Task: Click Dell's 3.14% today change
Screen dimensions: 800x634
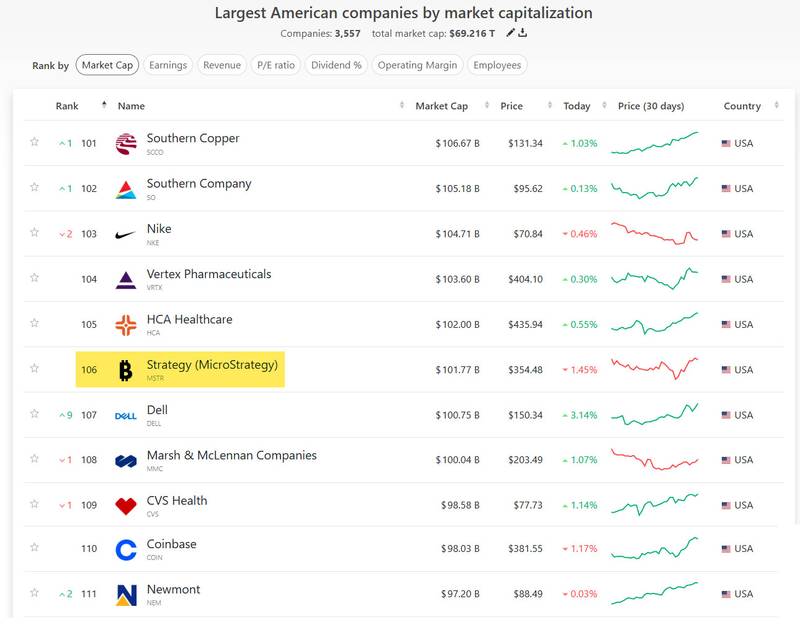Action: 580,415
